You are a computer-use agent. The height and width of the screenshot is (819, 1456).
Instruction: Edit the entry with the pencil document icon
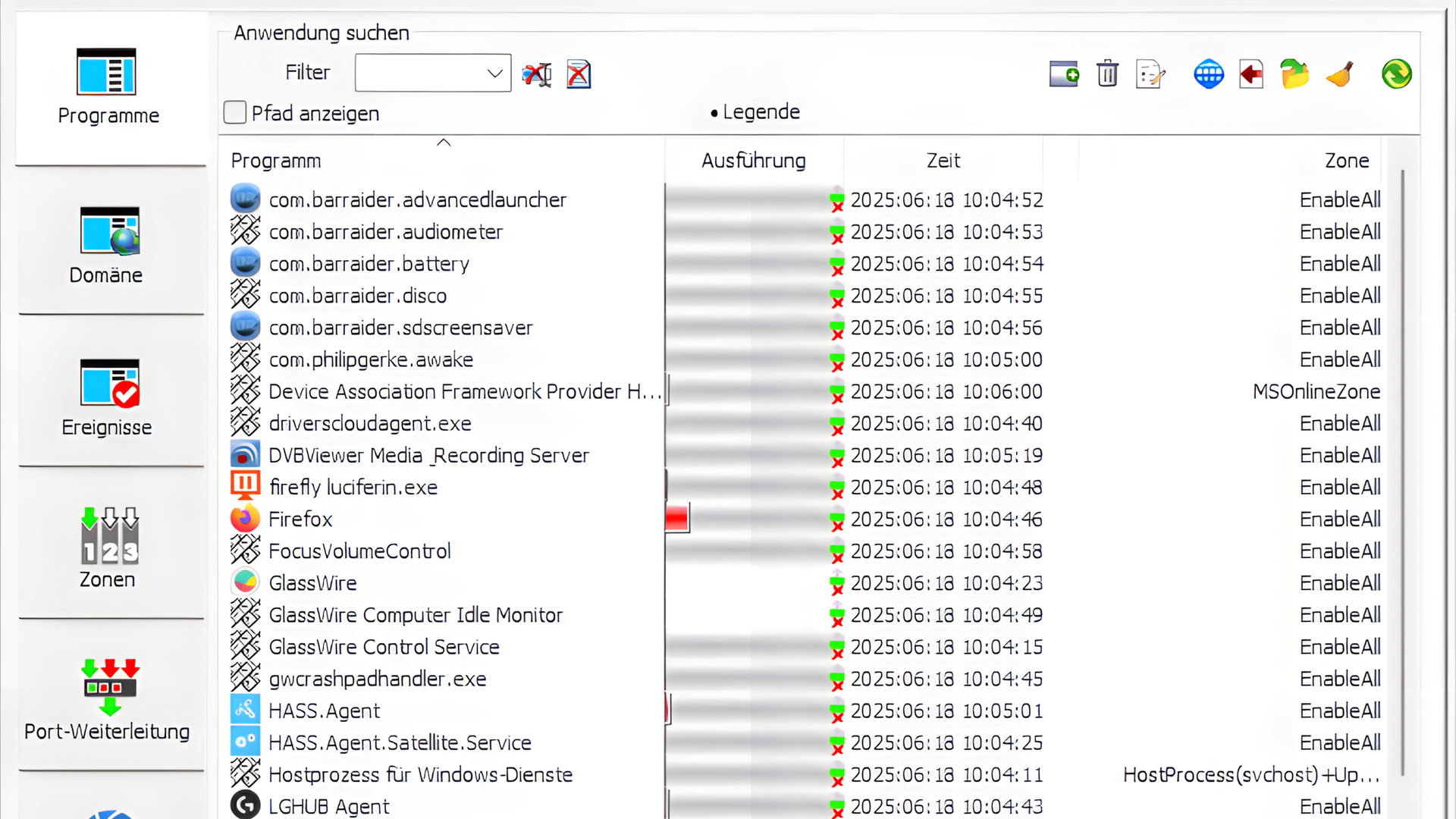point(1150,74)
